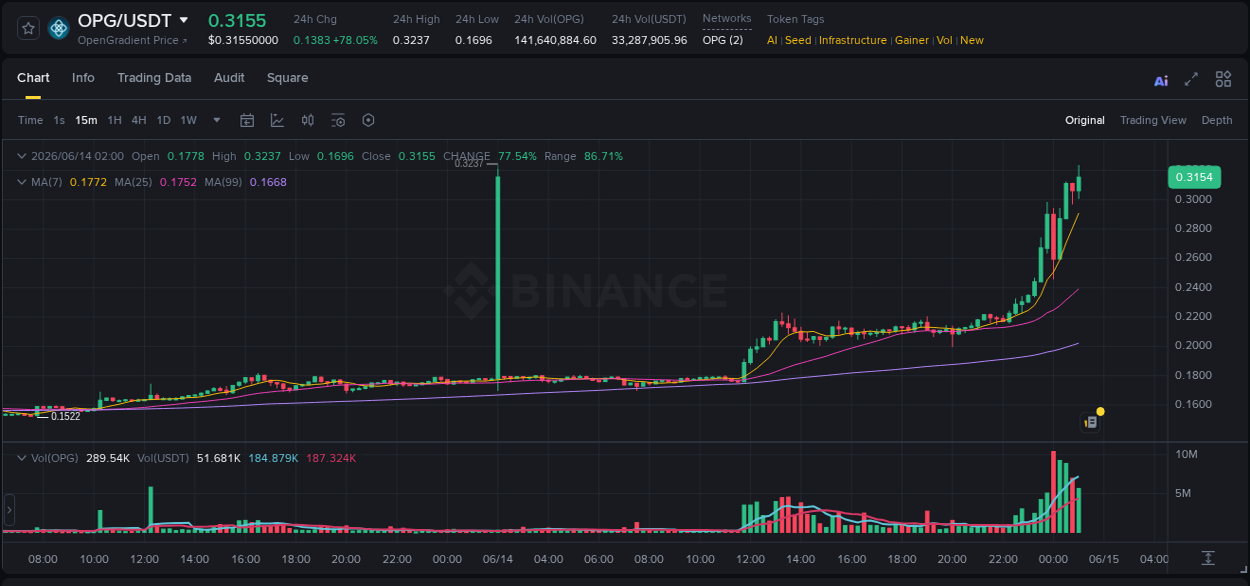Click the New token tag
Image resolution: width=1250 pixels, height=586 pixels.
coord(972,40)
